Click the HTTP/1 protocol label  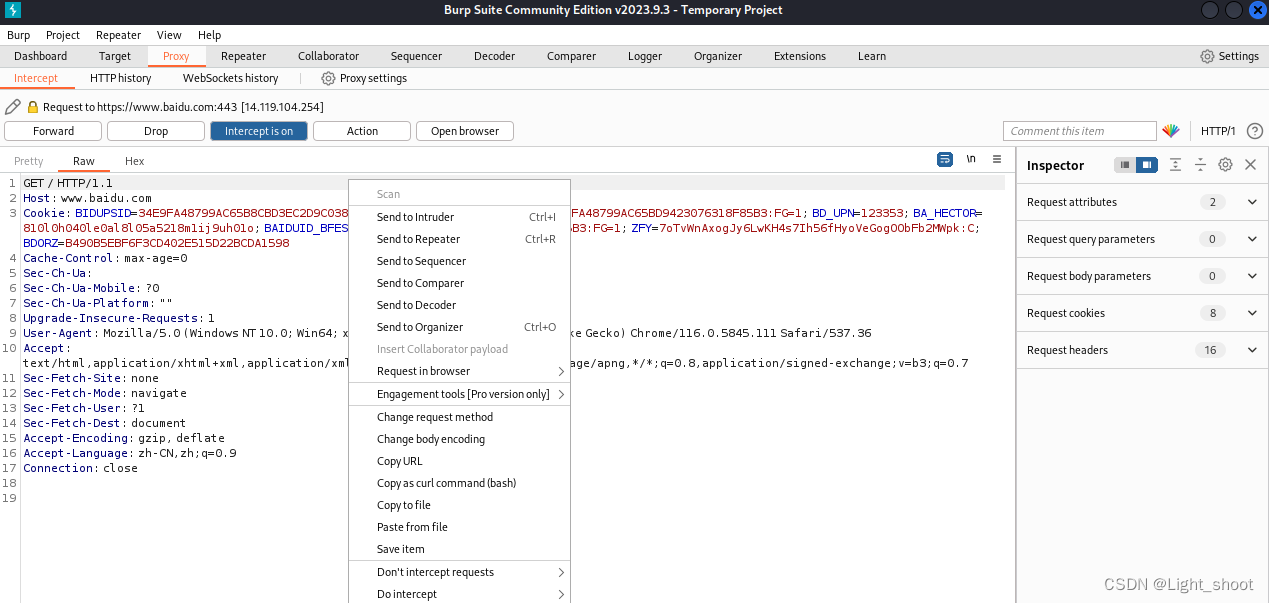[x=1218, y=131]
